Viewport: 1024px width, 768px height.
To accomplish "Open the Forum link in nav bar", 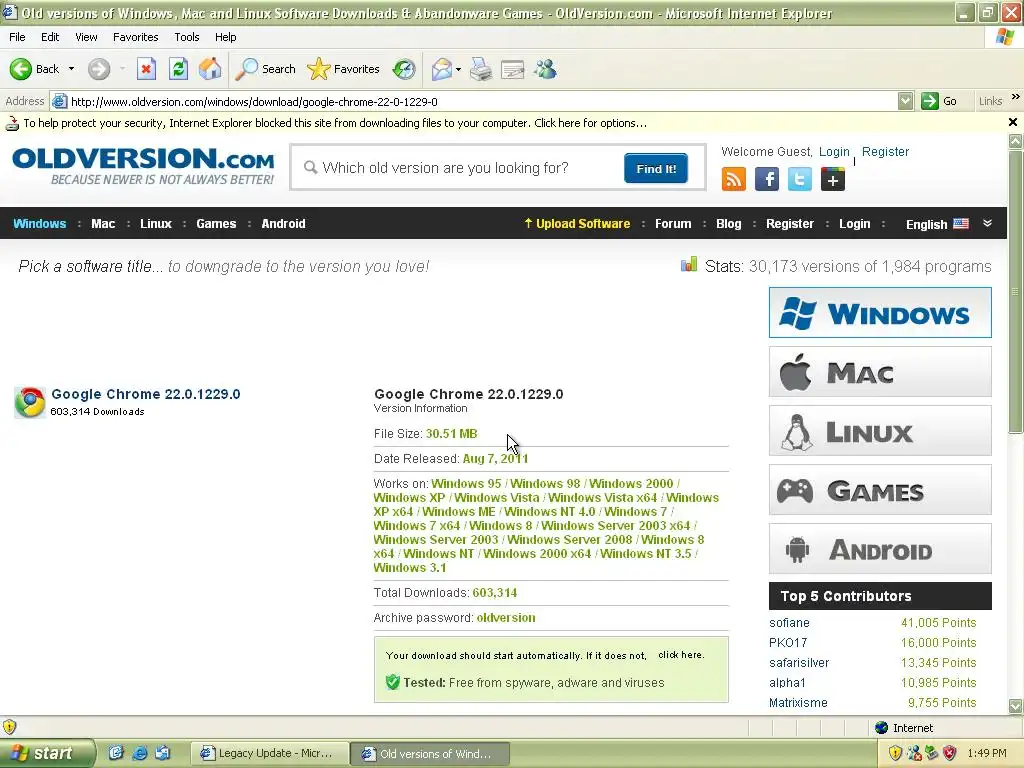I will click(x=673, y=223).
